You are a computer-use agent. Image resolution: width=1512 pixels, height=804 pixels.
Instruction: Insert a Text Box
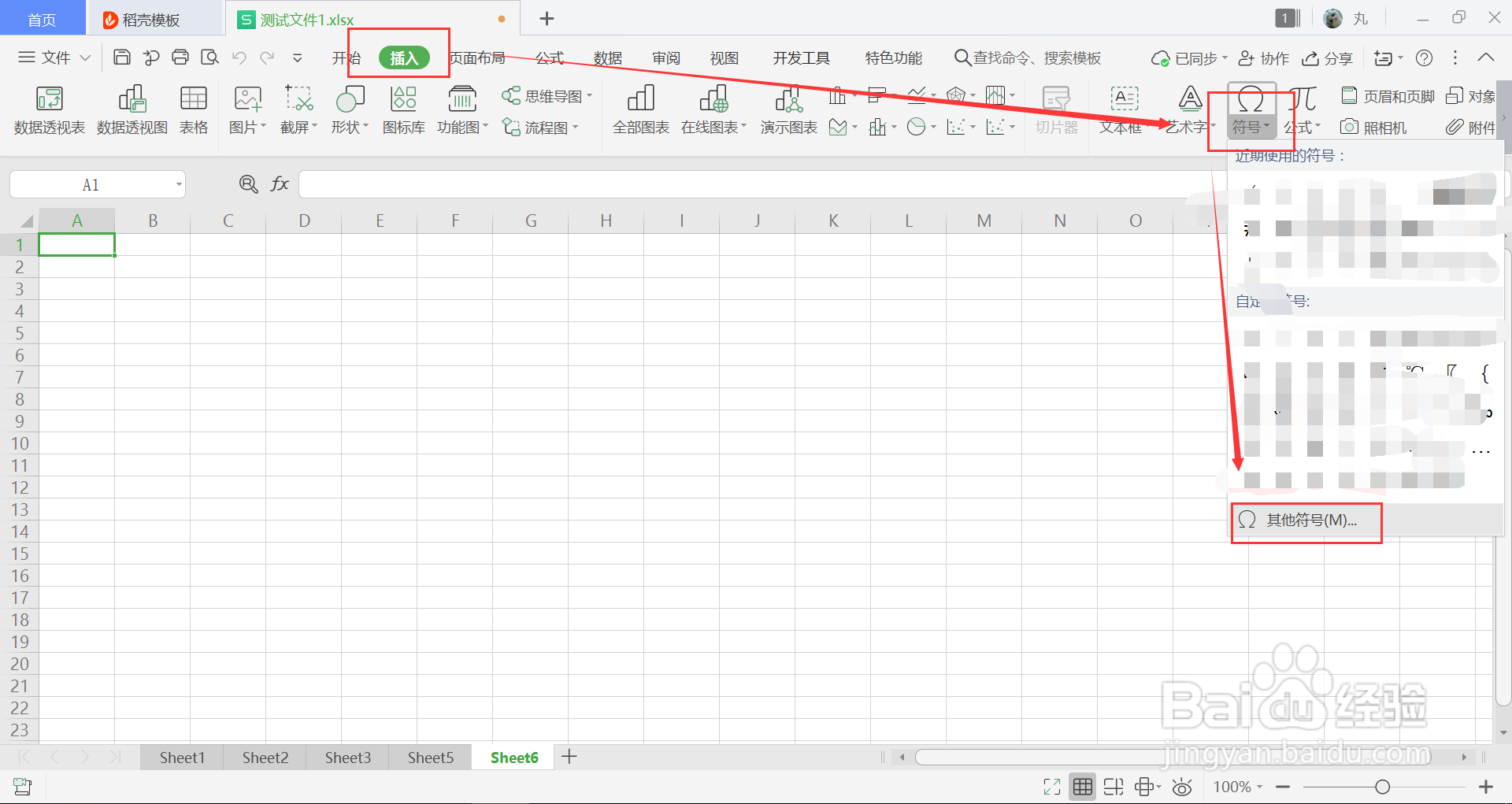pyautogui.click(x=1124, y=110)
